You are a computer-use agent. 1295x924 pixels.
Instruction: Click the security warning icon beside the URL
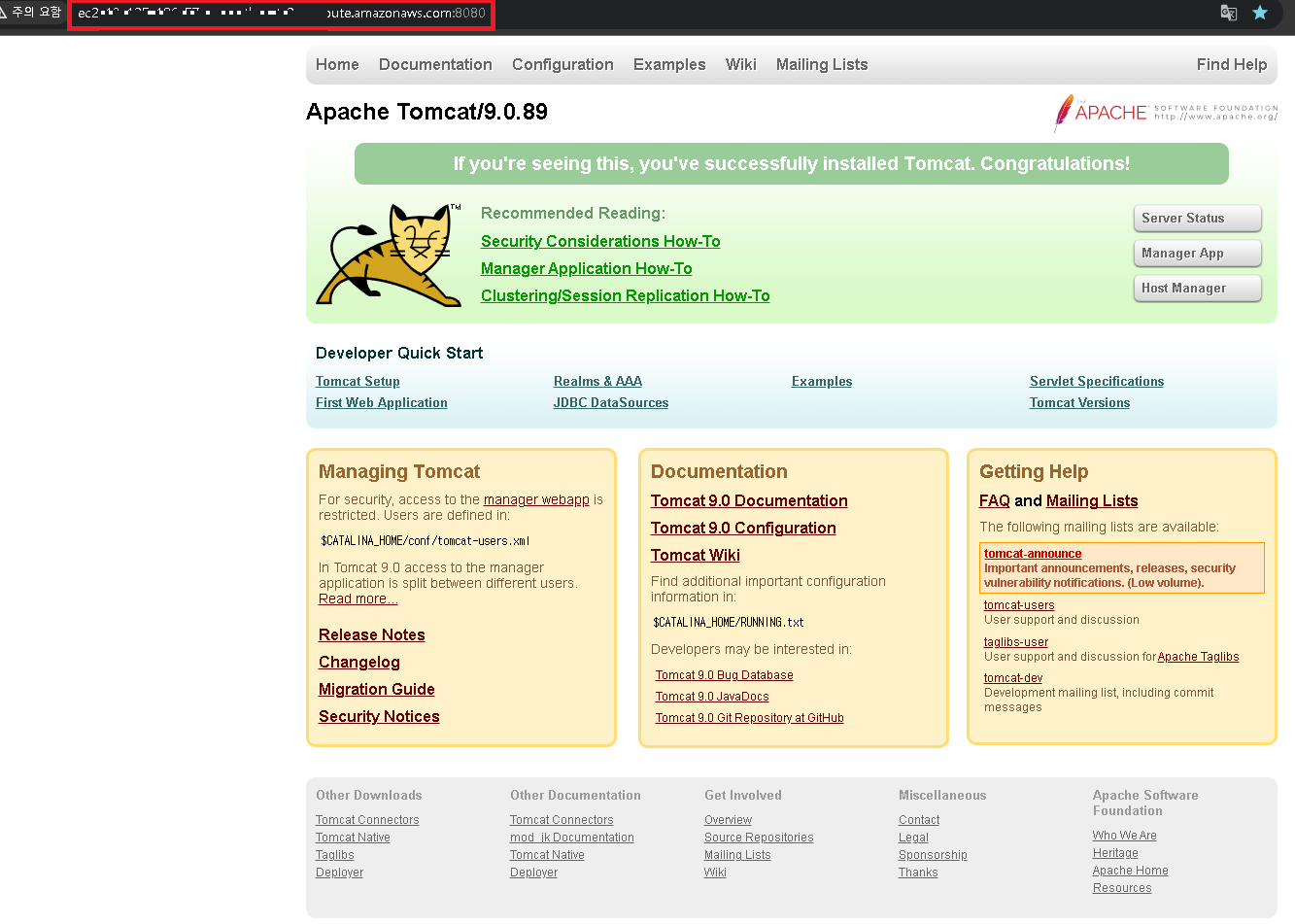click(5, 12)
